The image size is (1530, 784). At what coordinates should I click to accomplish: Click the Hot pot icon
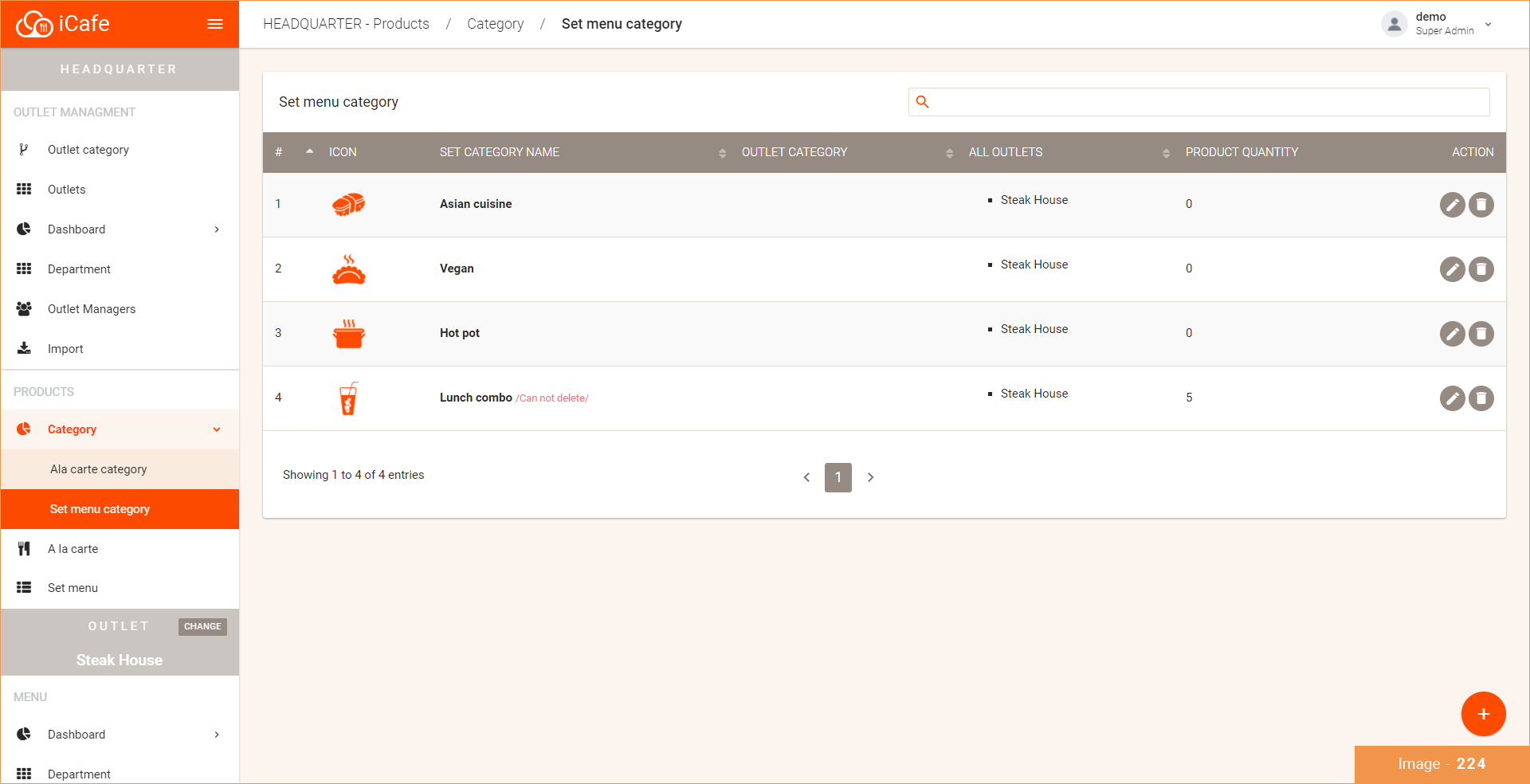(x=348, y=334)
